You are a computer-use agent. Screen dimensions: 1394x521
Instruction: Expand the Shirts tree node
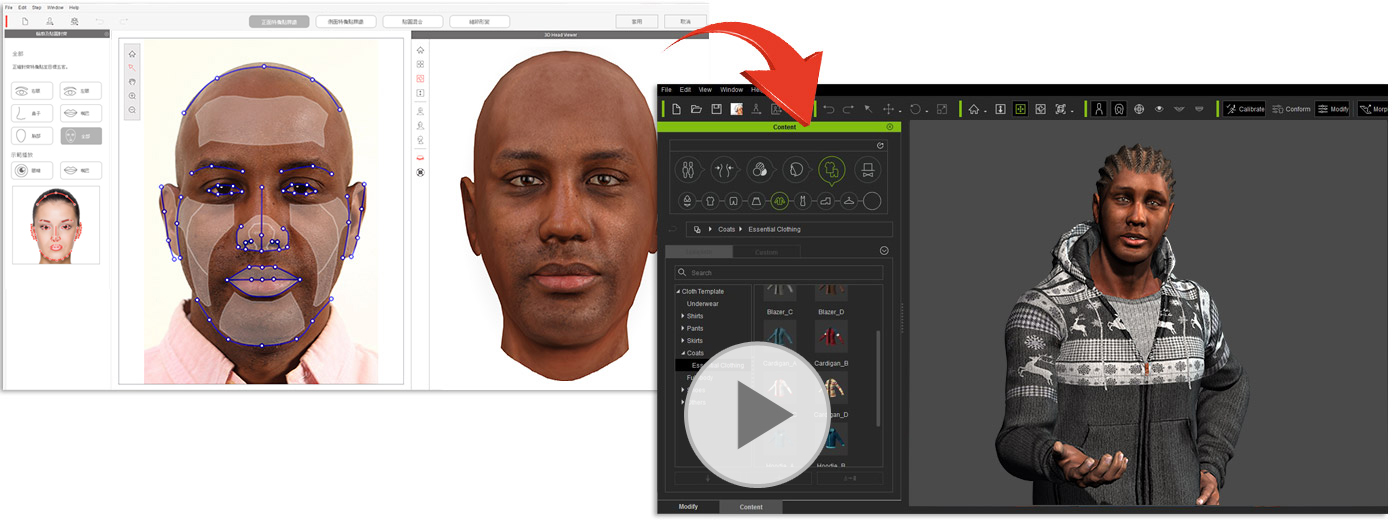click(683, 316)
